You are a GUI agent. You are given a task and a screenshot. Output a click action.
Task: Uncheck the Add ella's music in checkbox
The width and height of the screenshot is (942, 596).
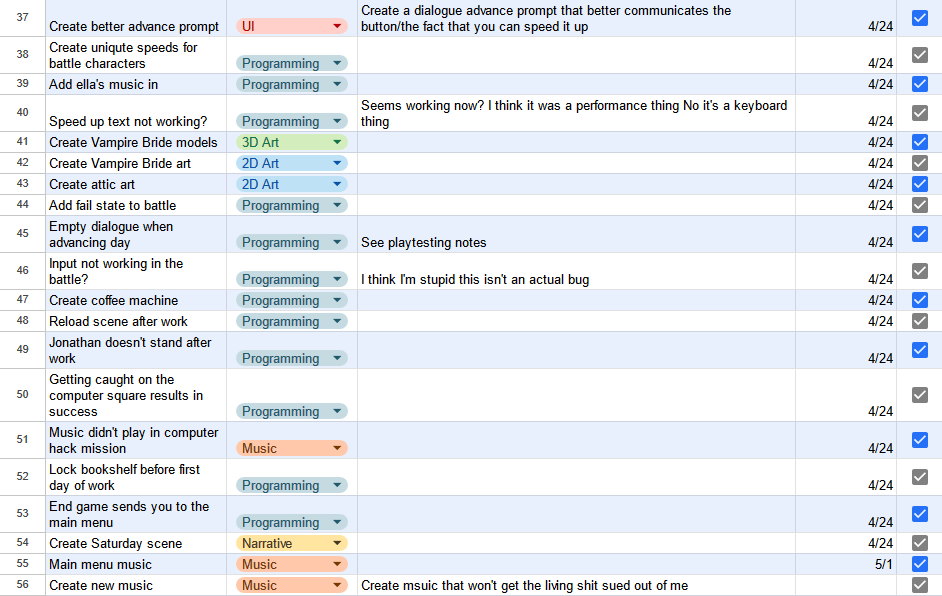(x=920, y=84)
